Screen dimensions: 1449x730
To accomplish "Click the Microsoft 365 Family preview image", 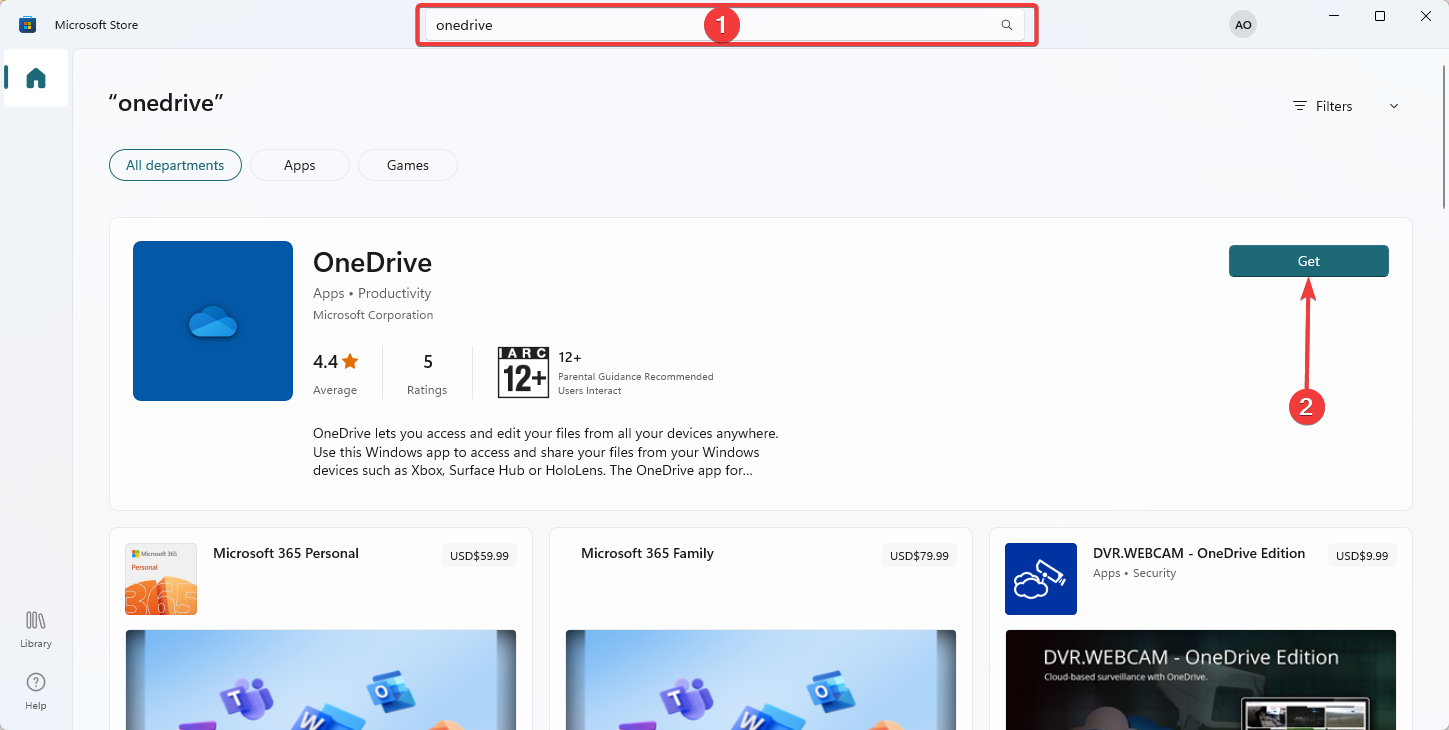I will click(x=761, y=680).
